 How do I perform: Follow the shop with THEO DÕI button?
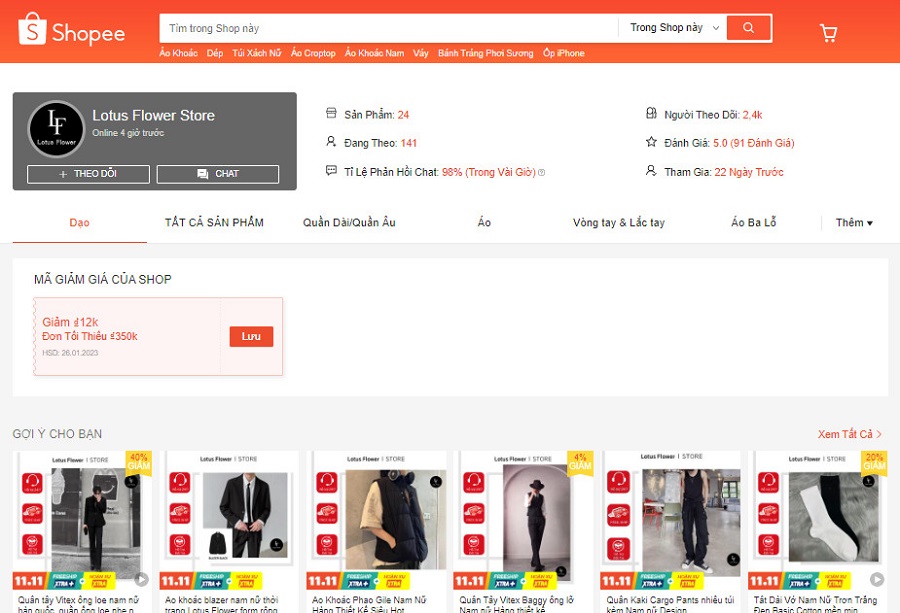point(88,174)
